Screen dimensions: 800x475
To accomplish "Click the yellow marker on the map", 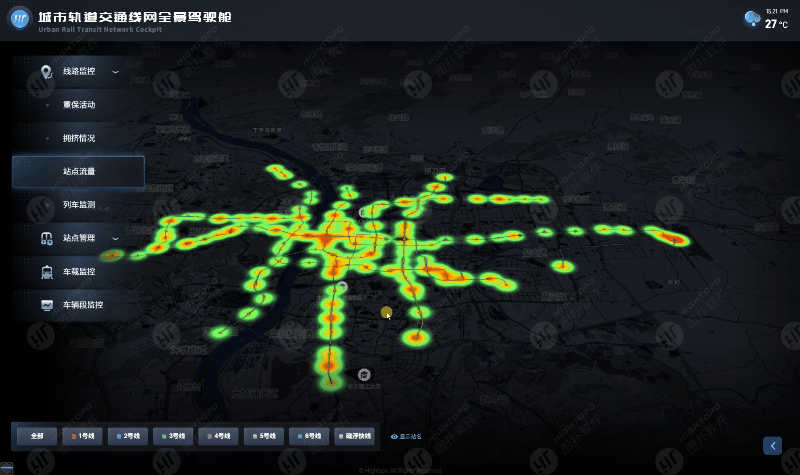I will click(x=387, y=313).
